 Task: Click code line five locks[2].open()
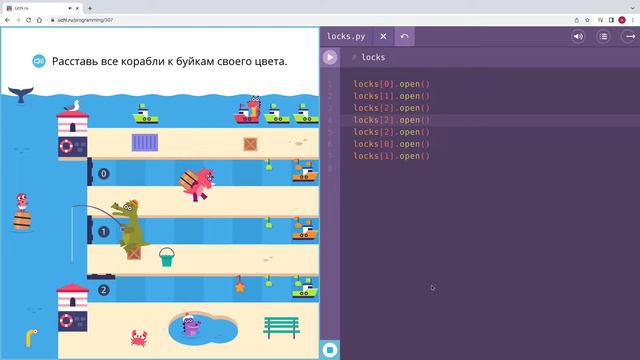(x=391, y=132)
